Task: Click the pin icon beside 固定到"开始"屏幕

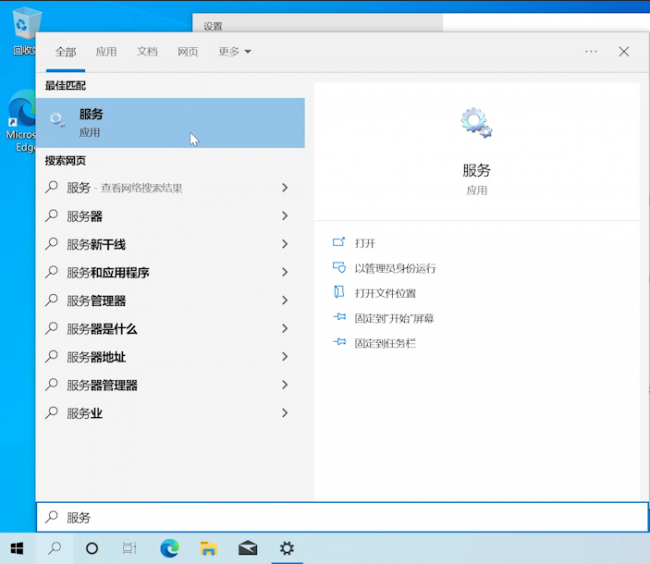Action: (x=340, y=317)
